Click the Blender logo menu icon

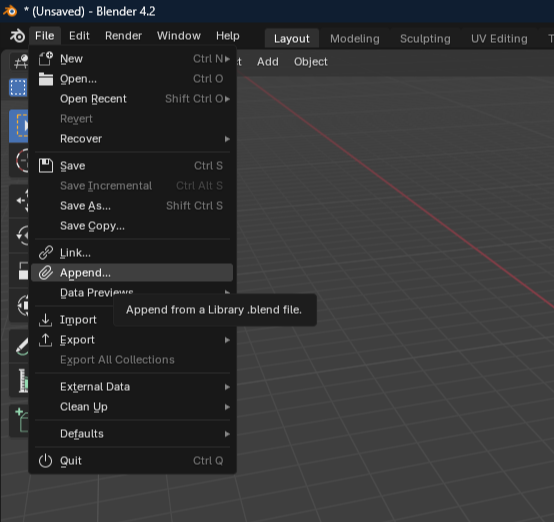pyautogui.click(x=17, y=36)
